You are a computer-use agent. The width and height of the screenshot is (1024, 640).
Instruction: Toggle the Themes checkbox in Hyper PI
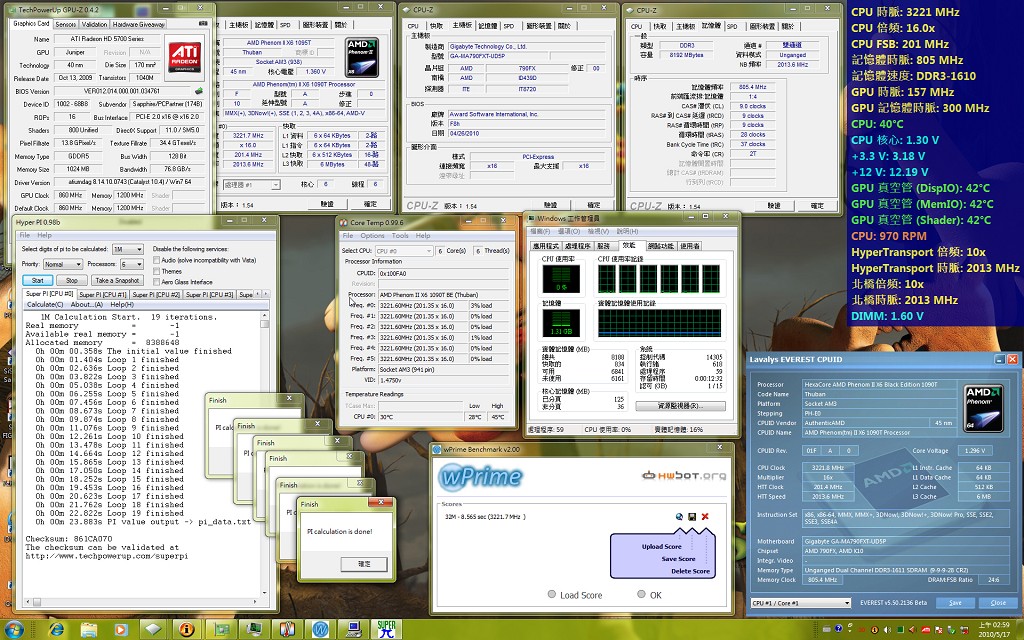[x=157, y=271]
